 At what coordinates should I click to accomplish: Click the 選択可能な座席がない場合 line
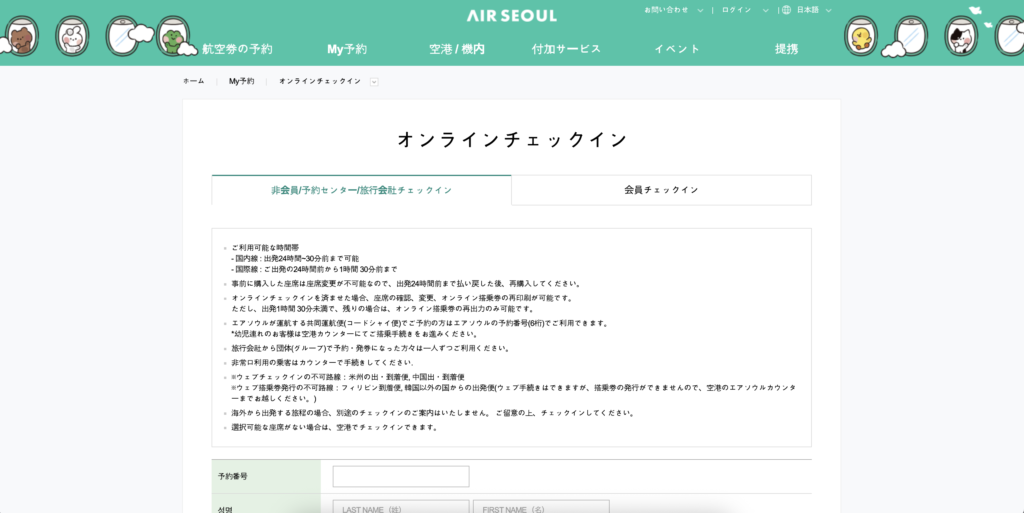335,428
